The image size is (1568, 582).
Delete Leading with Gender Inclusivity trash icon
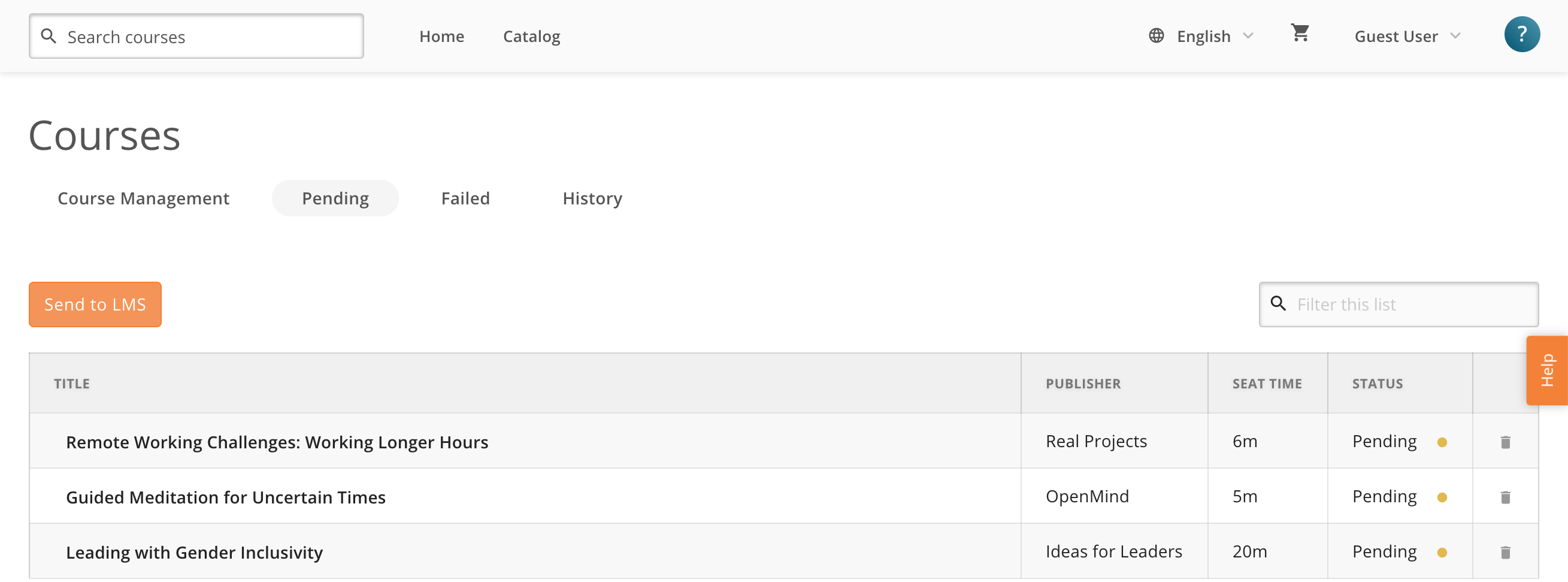[x=1505, y=552]
